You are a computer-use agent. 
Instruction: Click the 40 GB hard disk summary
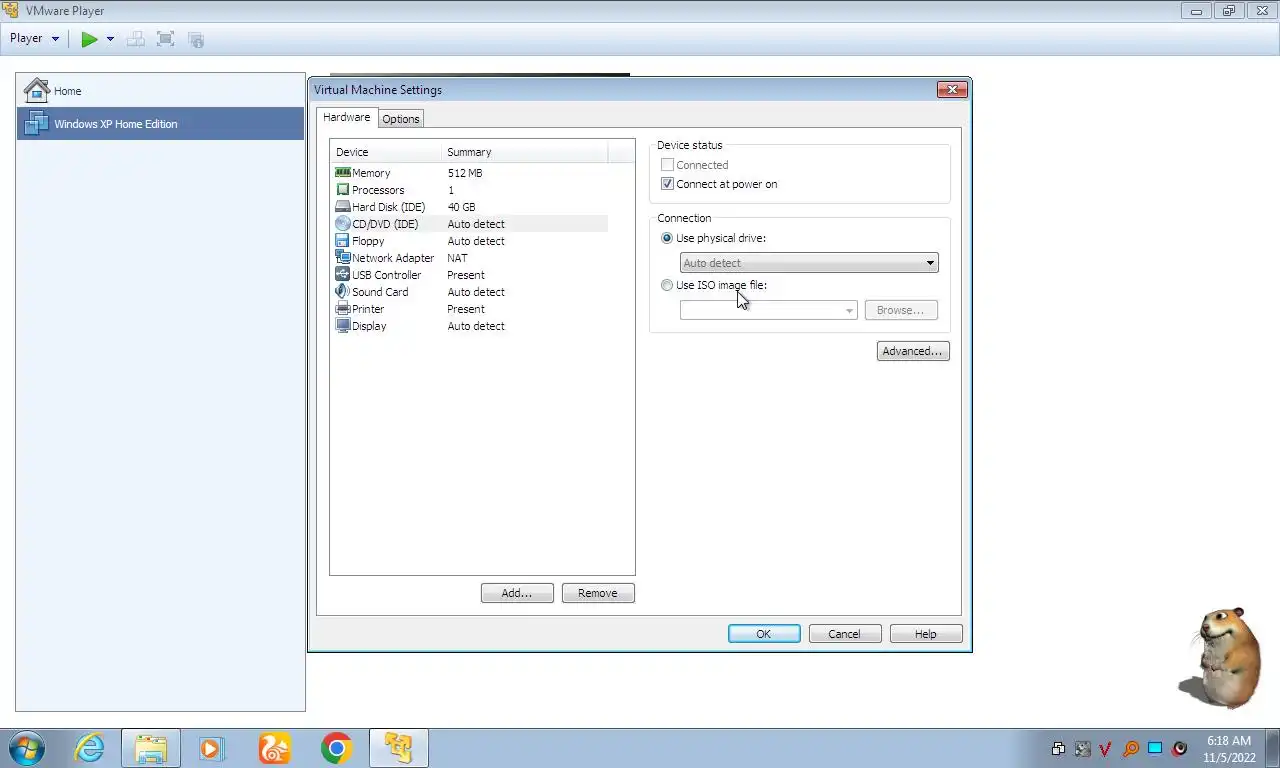coord(461,207)
